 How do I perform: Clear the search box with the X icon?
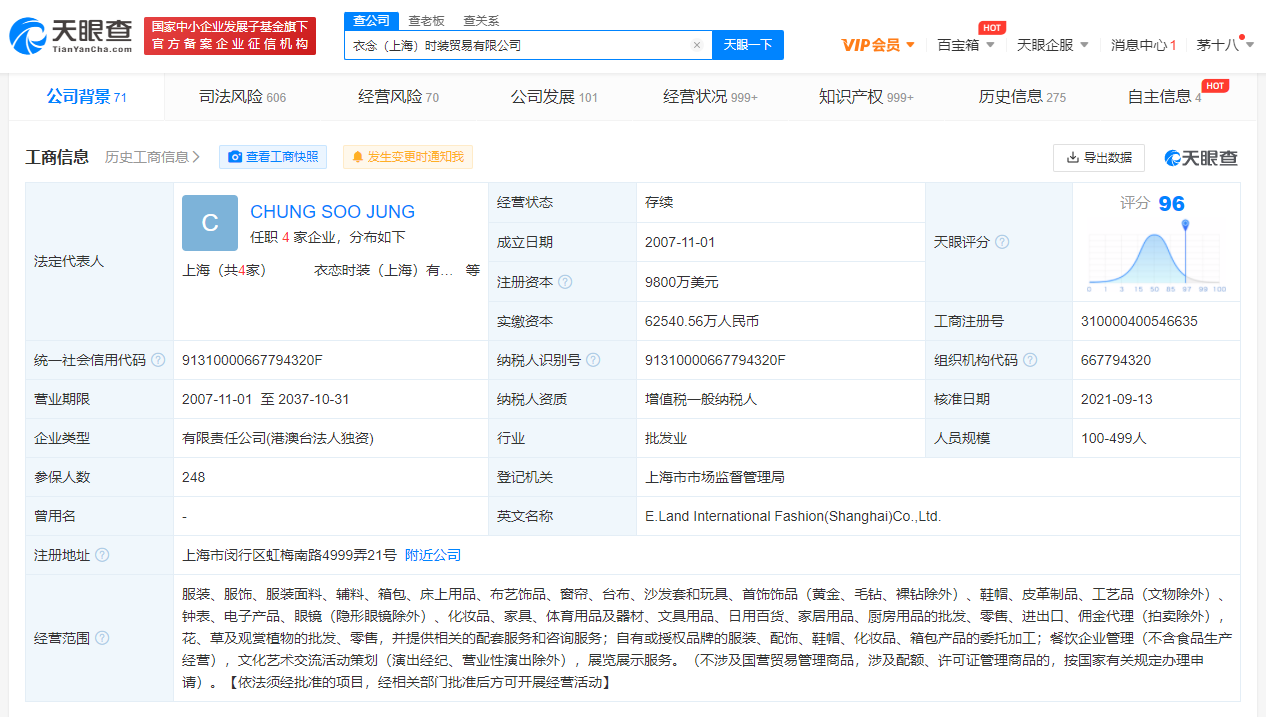697,45
